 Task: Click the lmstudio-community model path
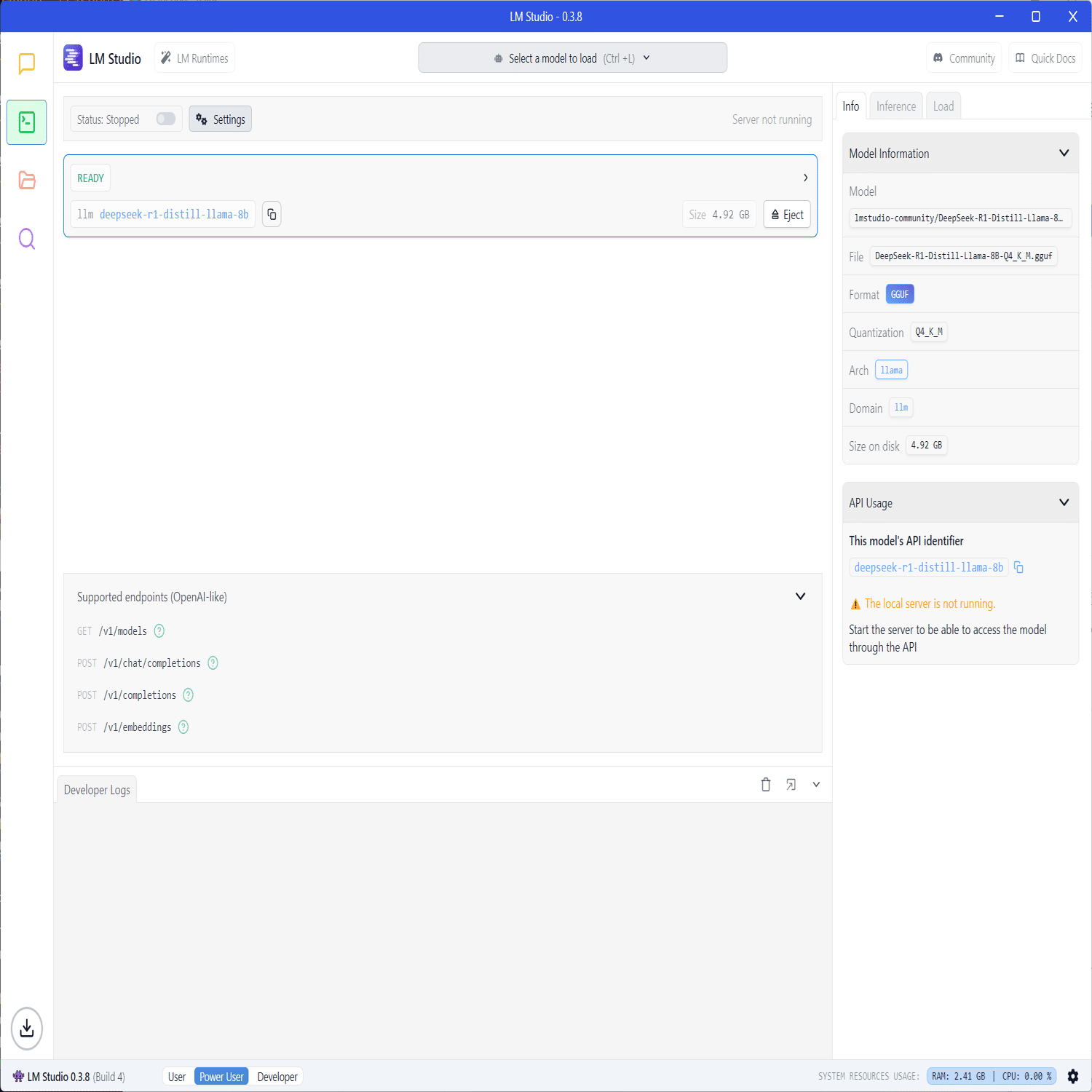tap(959, 218)
